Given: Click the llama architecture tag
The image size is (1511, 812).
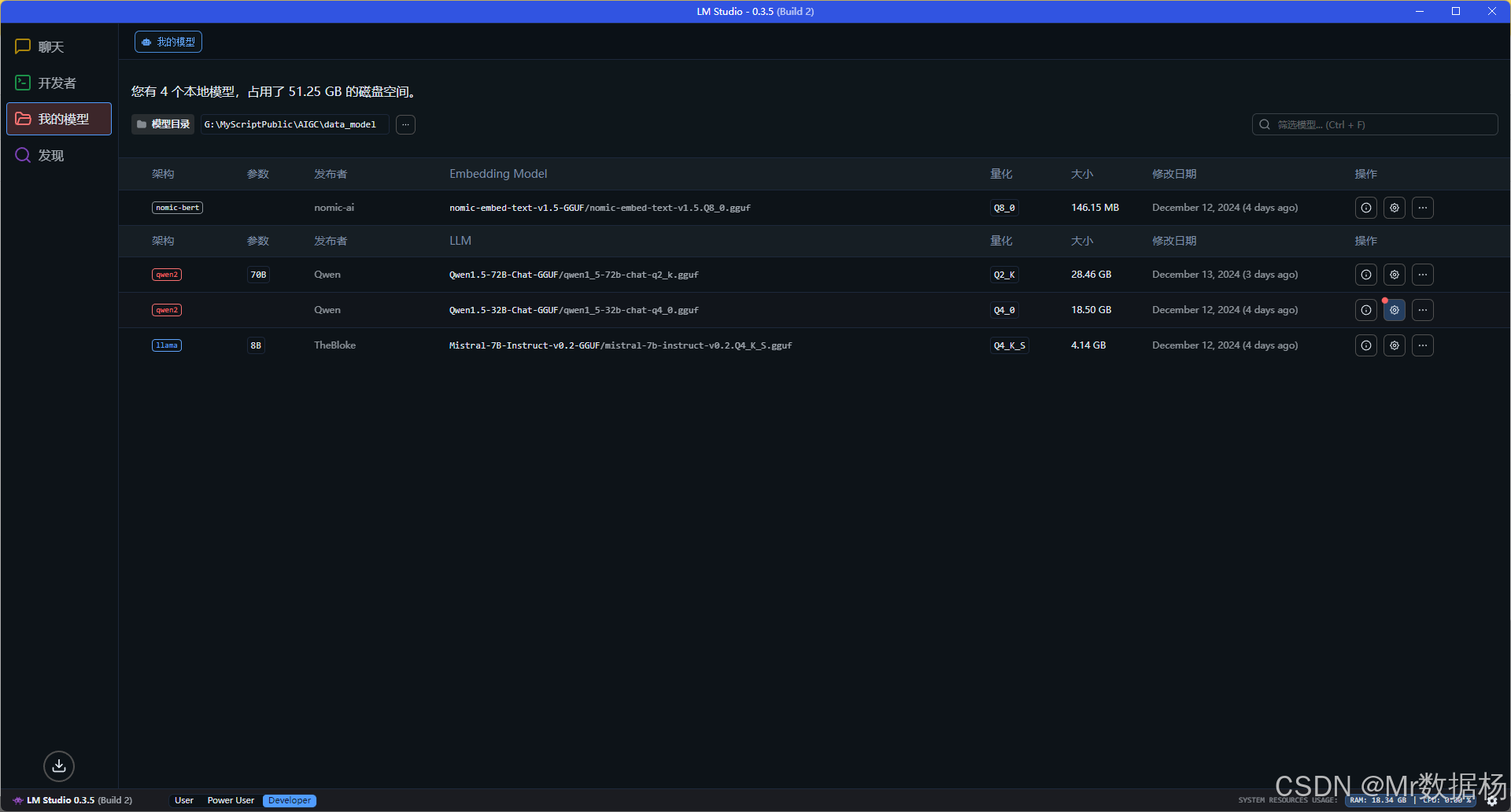Looking at the screenshot, I should coord(167,345).
